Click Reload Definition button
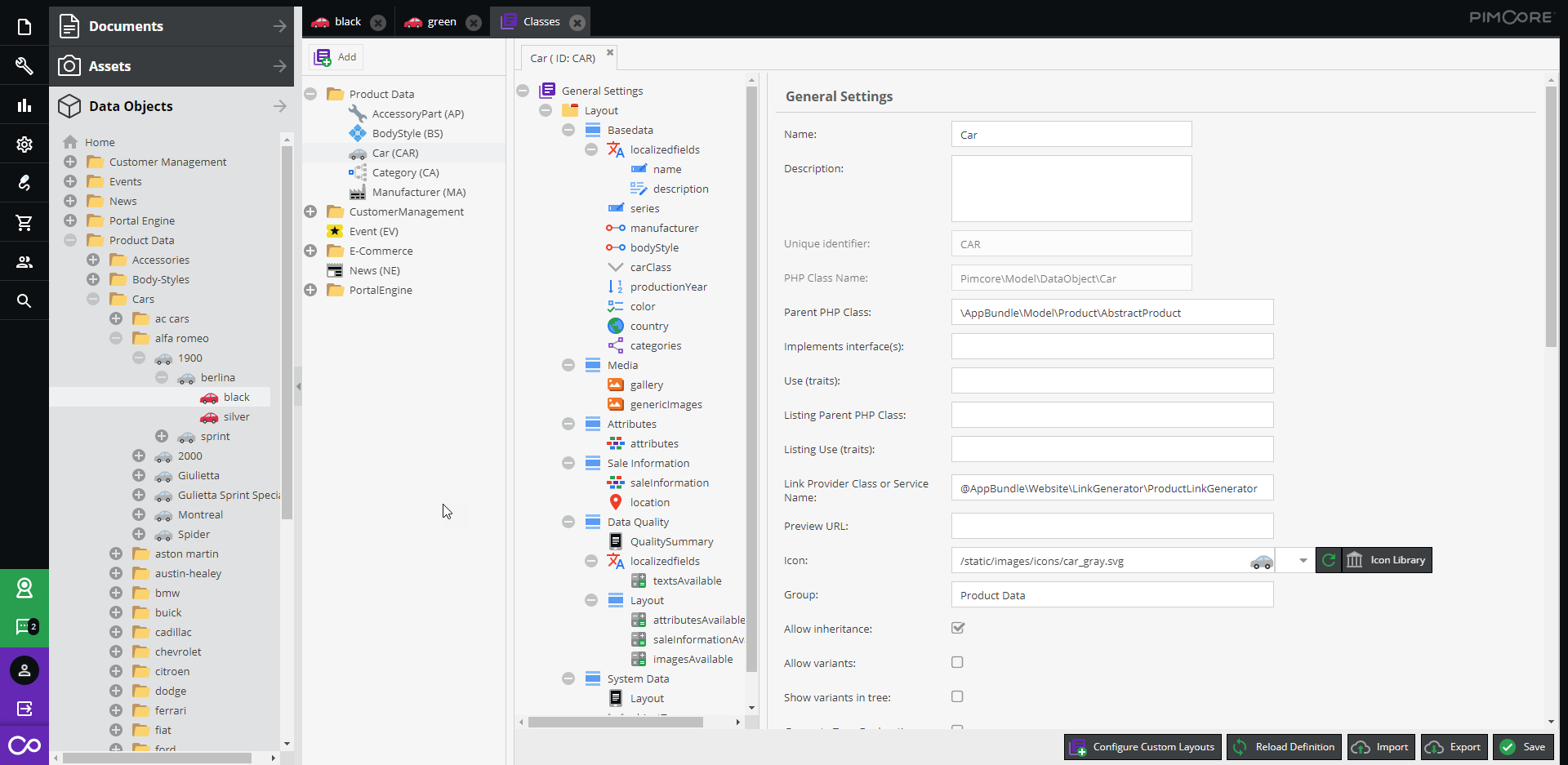1568x765 pixels. (1284, 747)
